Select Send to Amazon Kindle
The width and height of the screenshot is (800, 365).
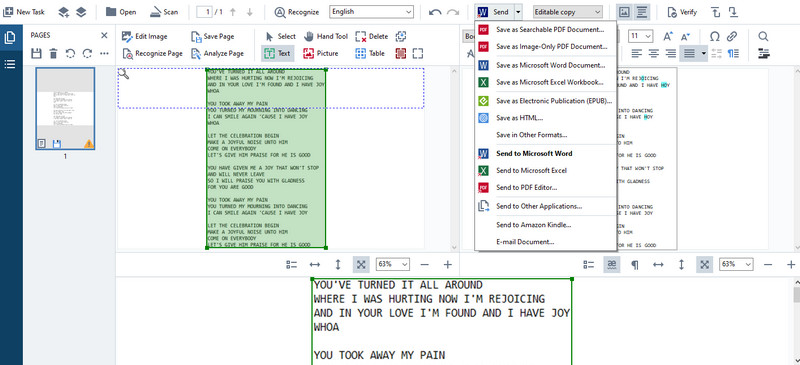click(545, 225)
